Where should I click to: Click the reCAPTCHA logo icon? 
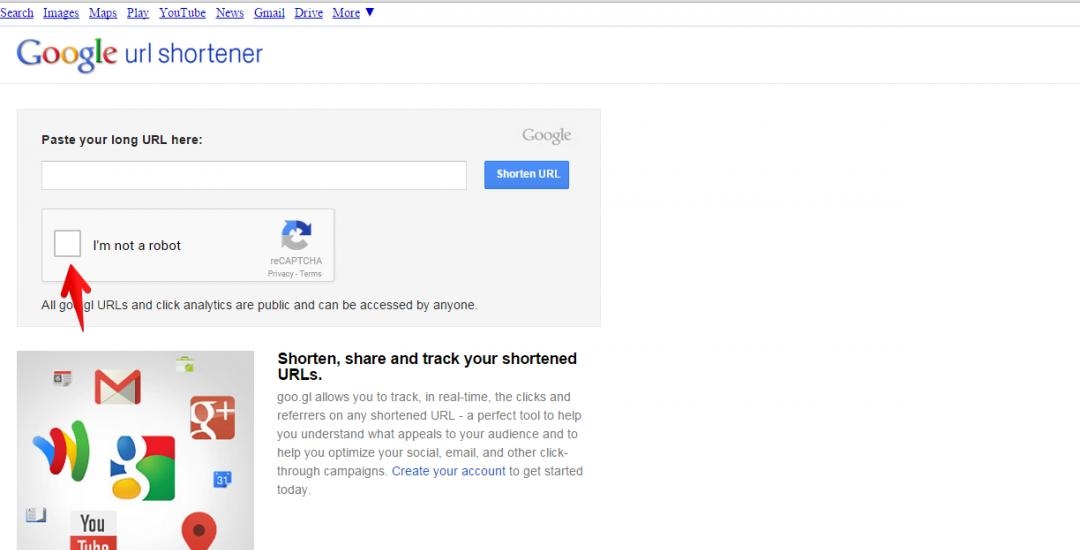pyautogui.click(x=296, y=235)
